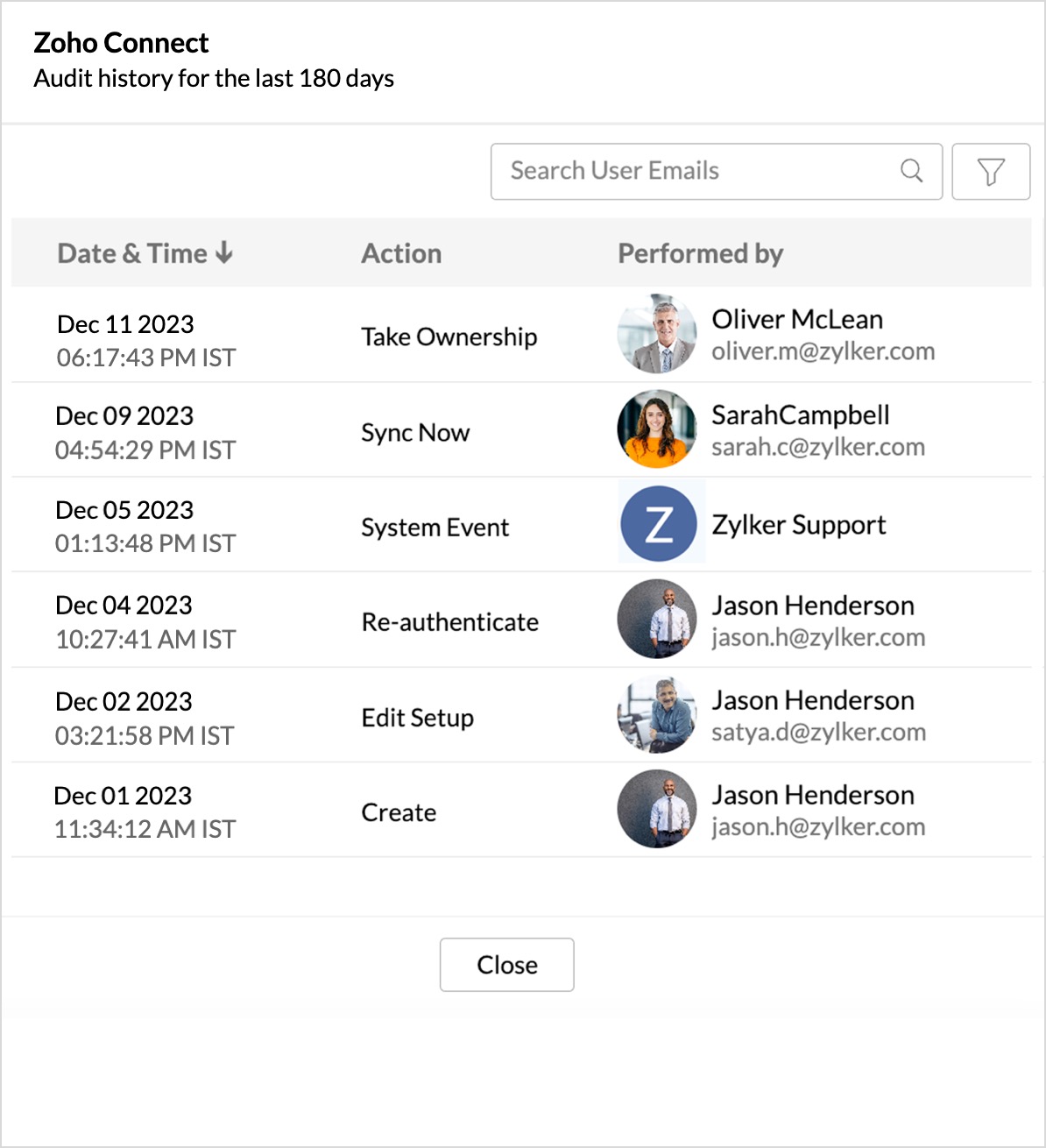The height and width of the screenshot is (1148, 1046).
Task: Click the search magnifier icon
Action: tap(911, 171)
